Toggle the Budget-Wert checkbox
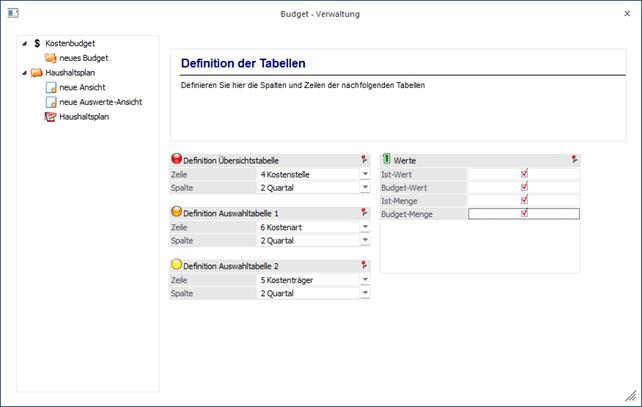The height and width of the screenshot is (407, 642). 524,186
